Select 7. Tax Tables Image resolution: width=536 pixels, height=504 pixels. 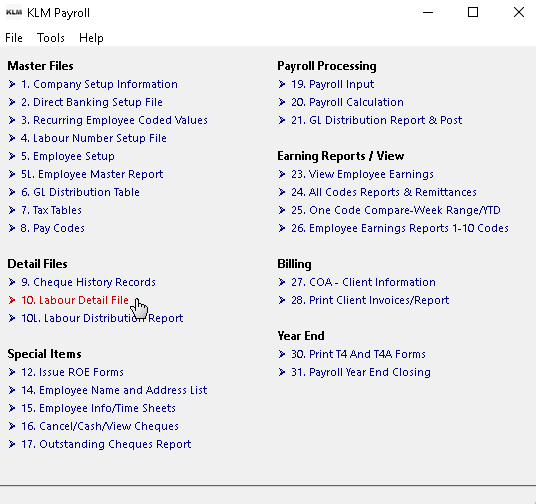tap(51, 210)
